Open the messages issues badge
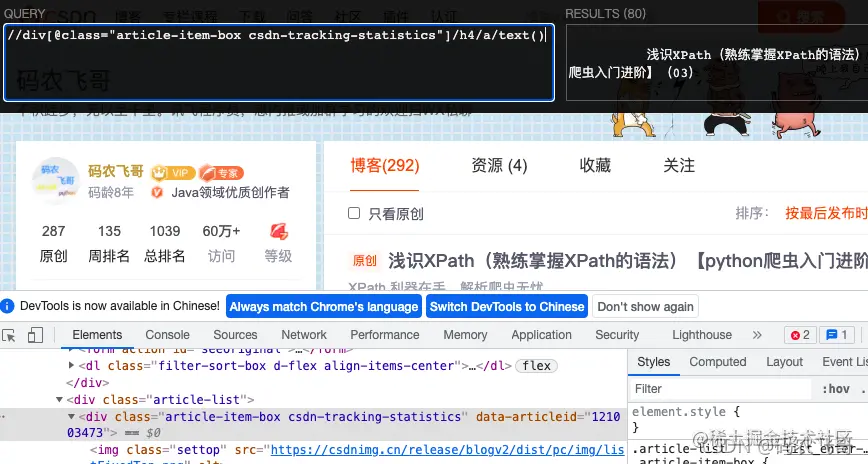This screenshot has width=868, height=464. coord(836,335)
